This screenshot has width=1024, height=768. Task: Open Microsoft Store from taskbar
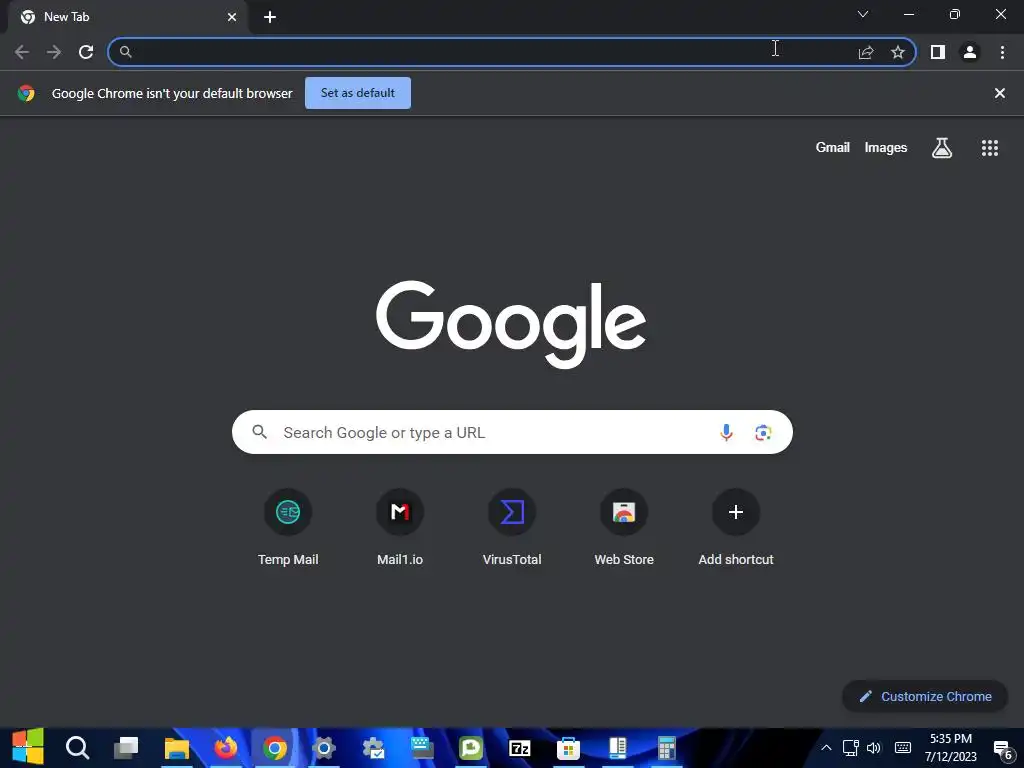pos(568,748)
